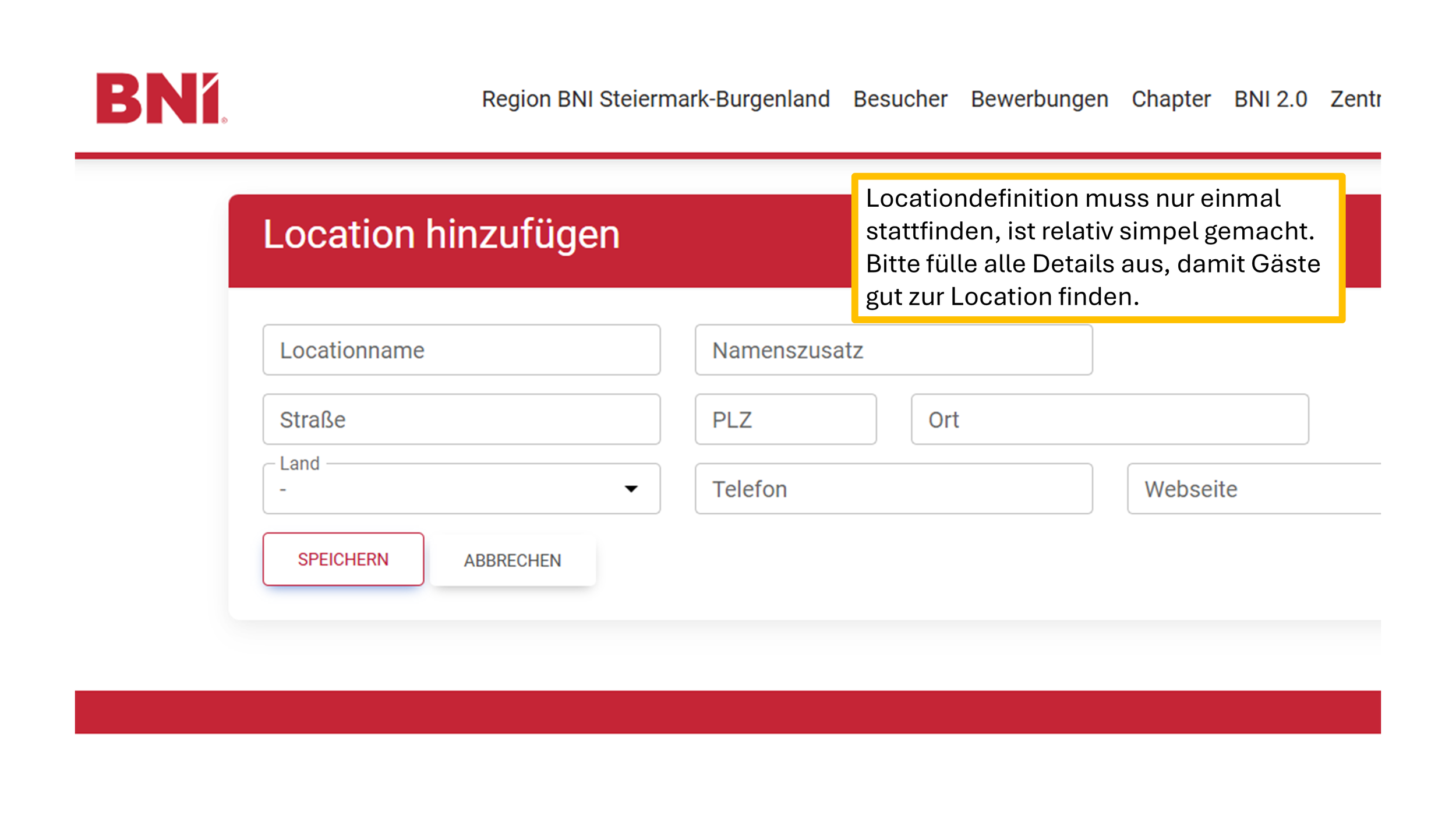This screenshot has height=819, width=1456.
Task: Click the BNI logo
Action: 161,98
